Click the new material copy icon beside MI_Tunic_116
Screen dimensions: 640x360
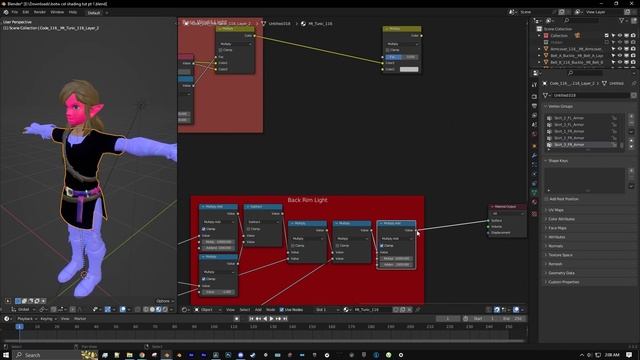click(402, 310)
